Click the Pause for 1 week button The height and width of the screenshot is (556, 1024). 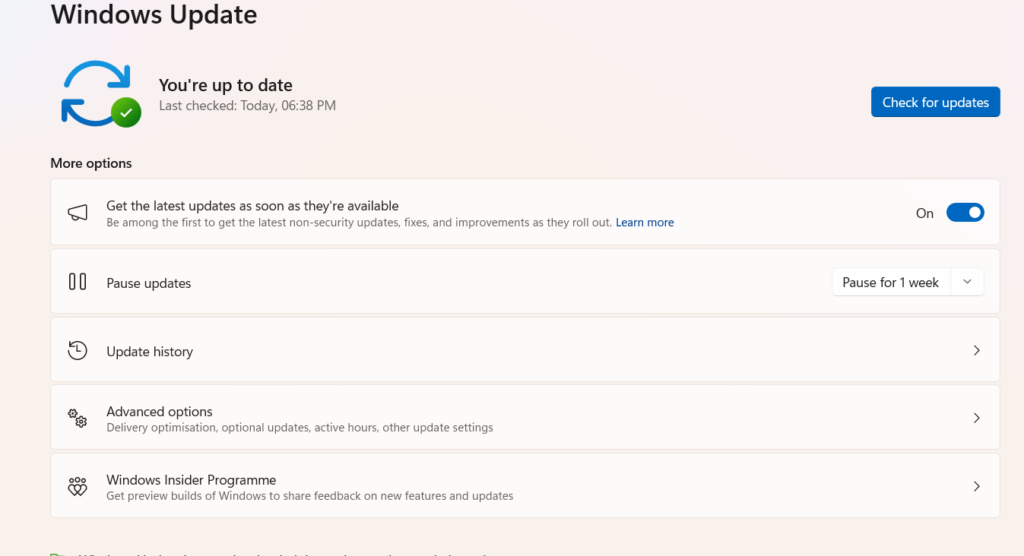891,282
